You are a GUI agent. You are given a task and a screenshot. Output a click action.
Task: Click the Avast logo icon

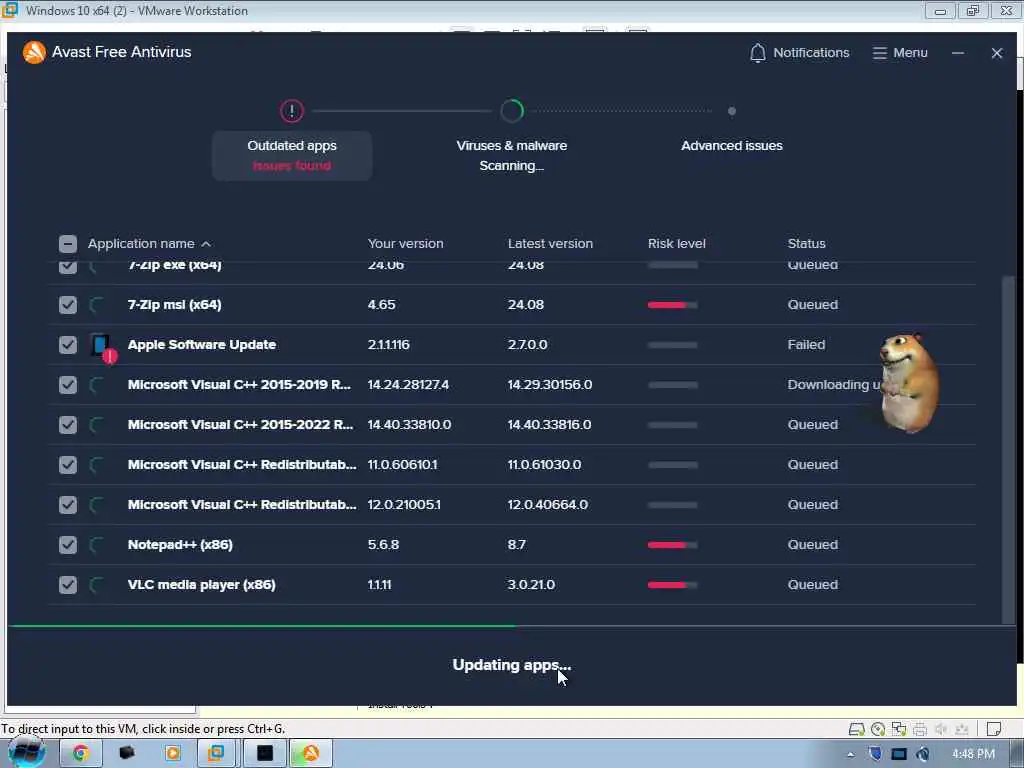(x=34, y=52)
